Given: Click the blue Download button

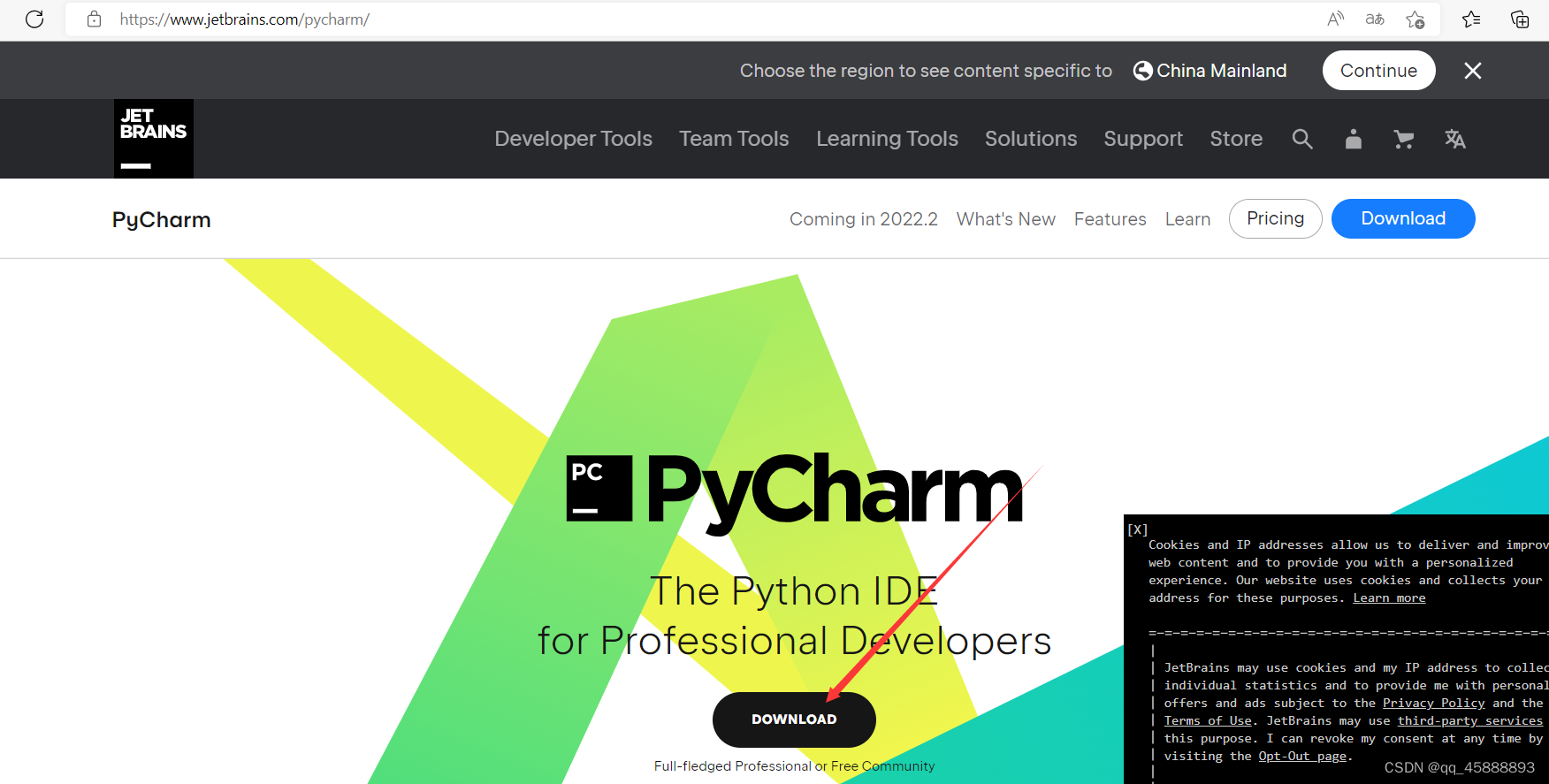Looking at the screenshot, I should pos(1403,218).
